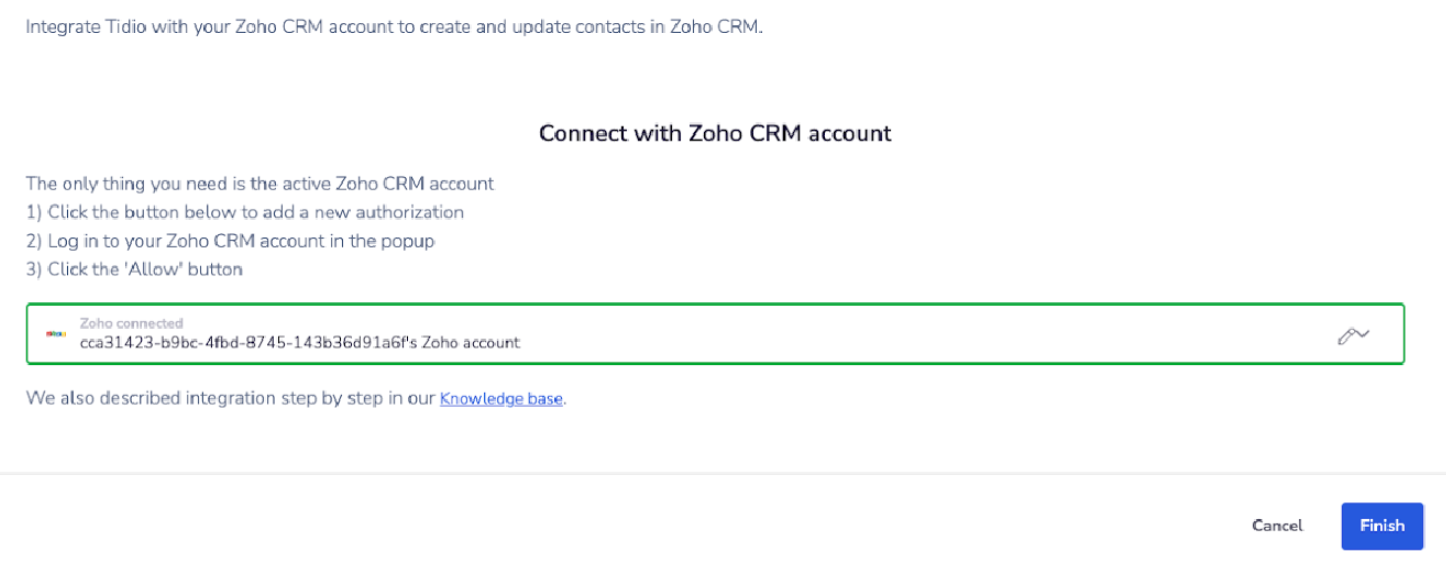This screenshot has width=1446, height=574.
Task: Click the green border of the connected field
Action: 715,305
